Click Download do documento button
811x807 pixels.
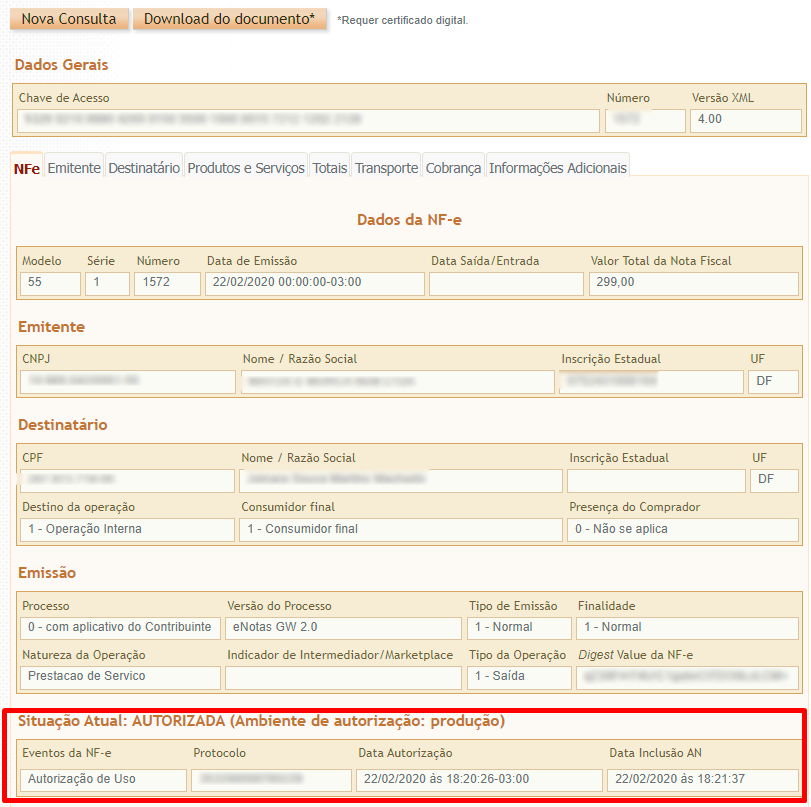pyautogui.click(x=230, y=19)
